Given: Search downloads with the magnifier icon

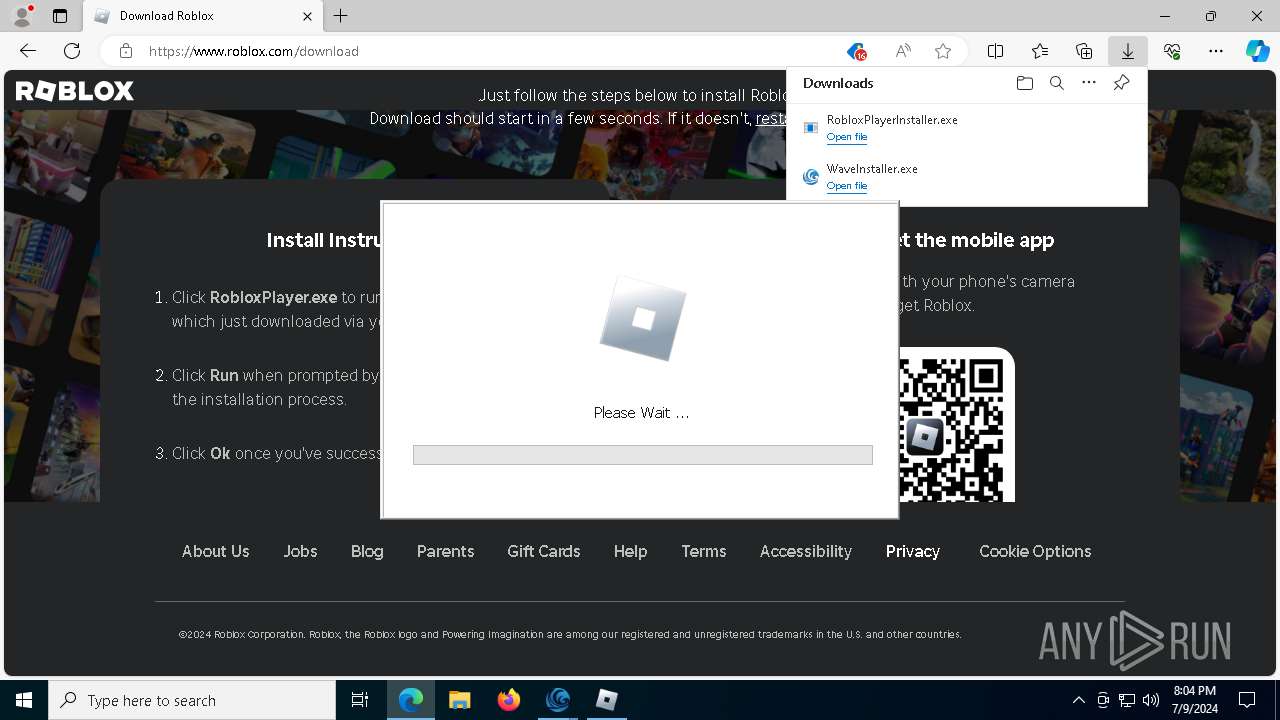Looking at the screenshot, I should click(1057, 83).
